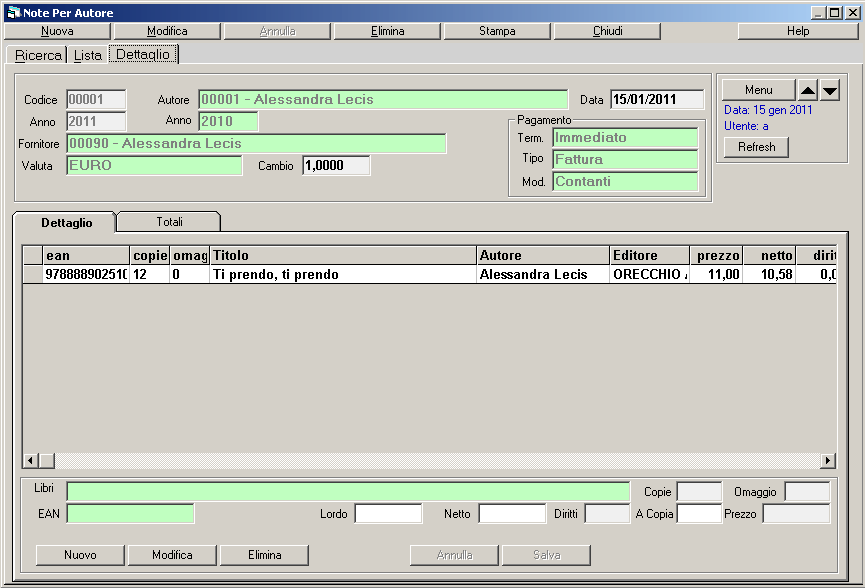Click the prezzo column header

pos(717,255)
